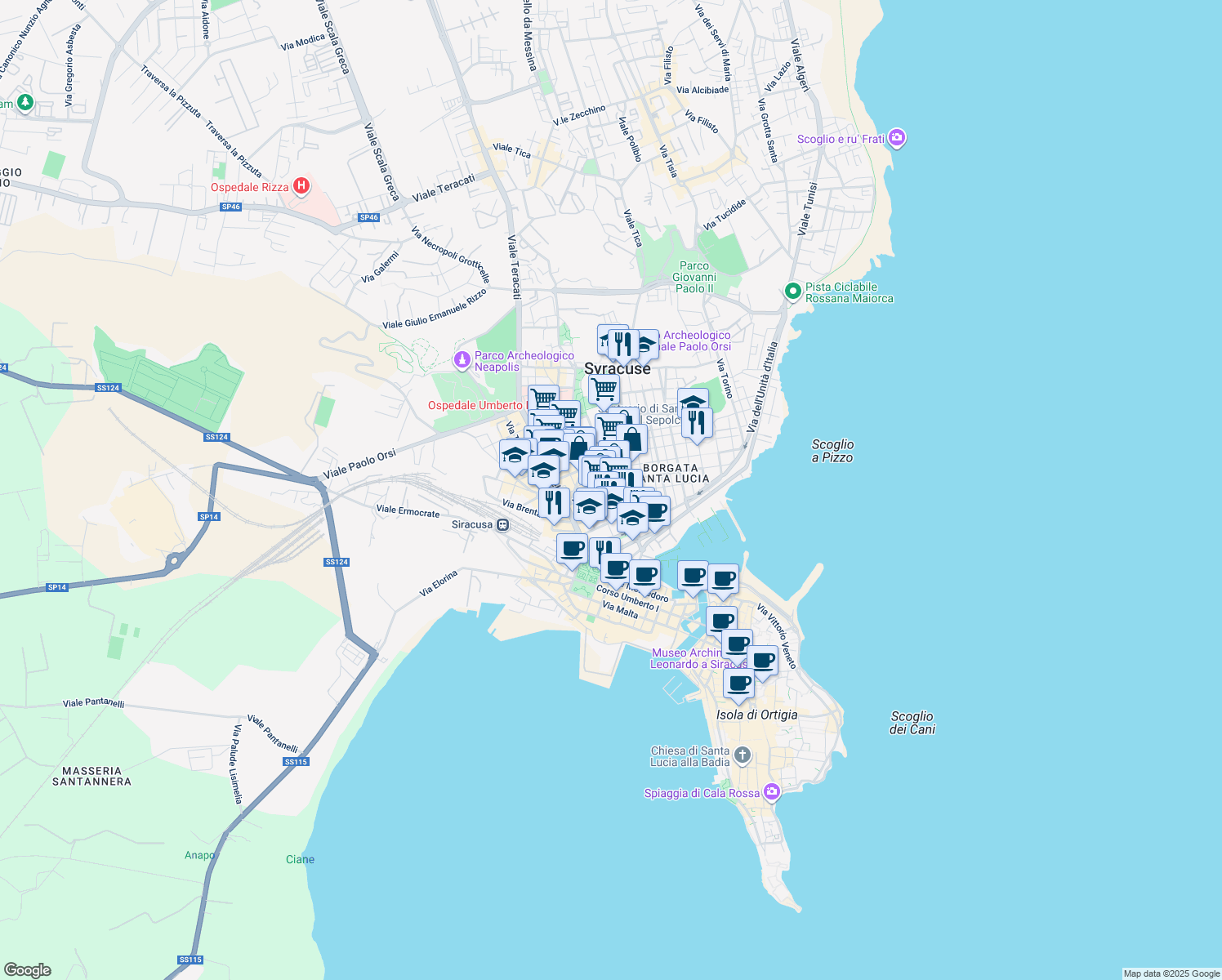
Task: Select Parco Giovanni Paolo II label
Action: tap(694, 277)
